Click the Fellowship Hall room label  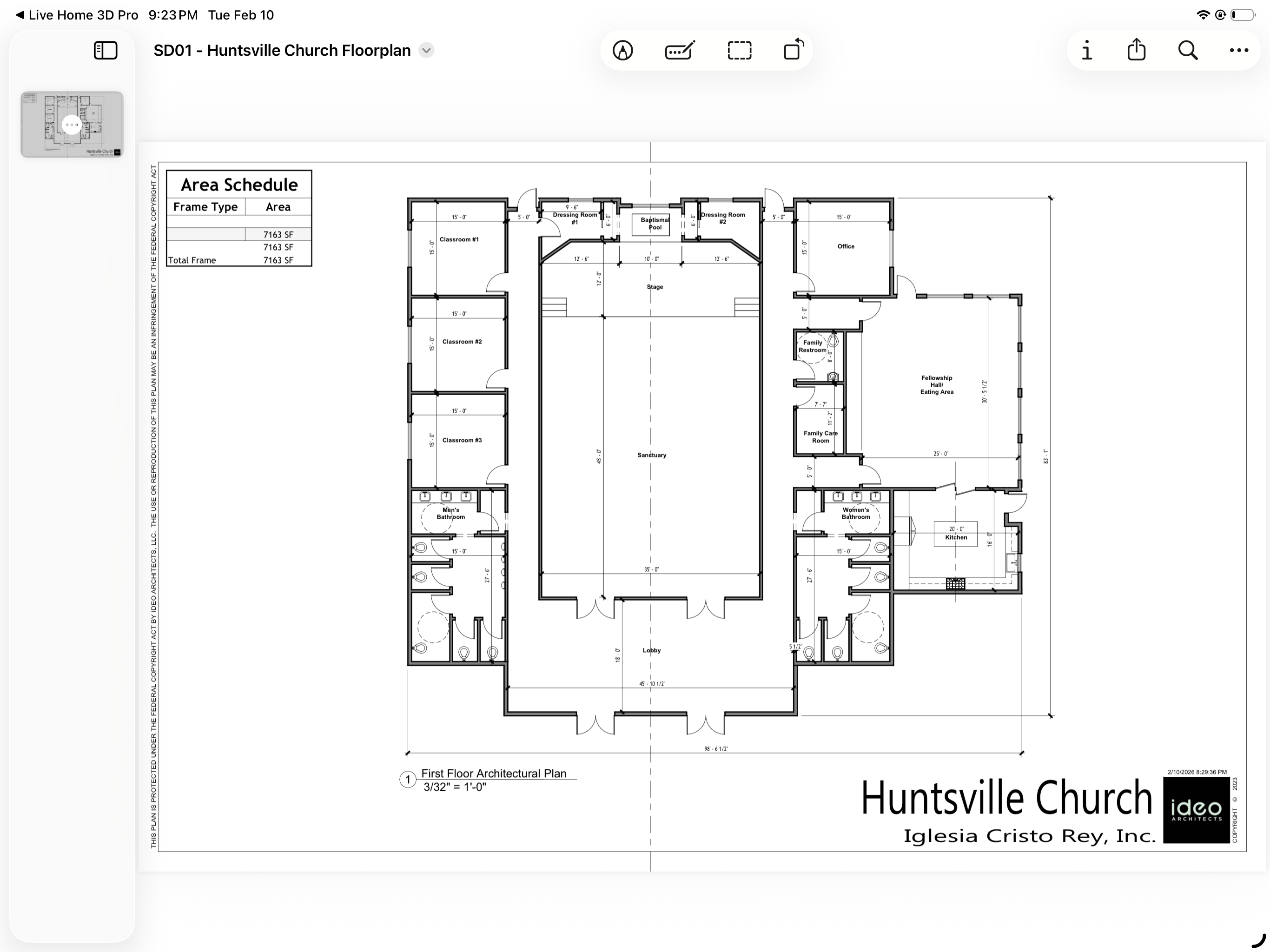click(x=936, y=385)
